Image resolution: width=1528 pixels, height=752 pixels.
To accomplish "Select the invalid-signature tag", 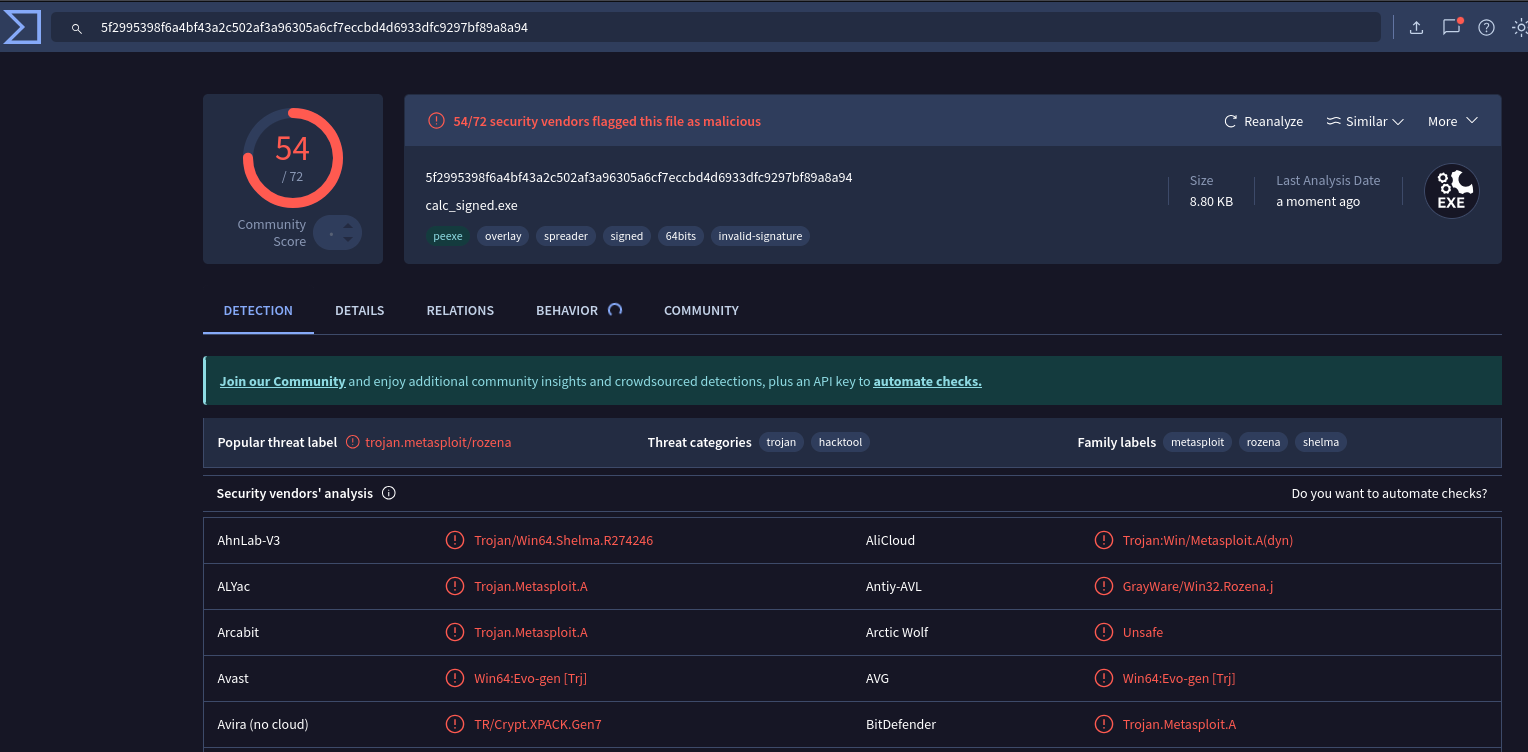I will (x=760, y=236).
